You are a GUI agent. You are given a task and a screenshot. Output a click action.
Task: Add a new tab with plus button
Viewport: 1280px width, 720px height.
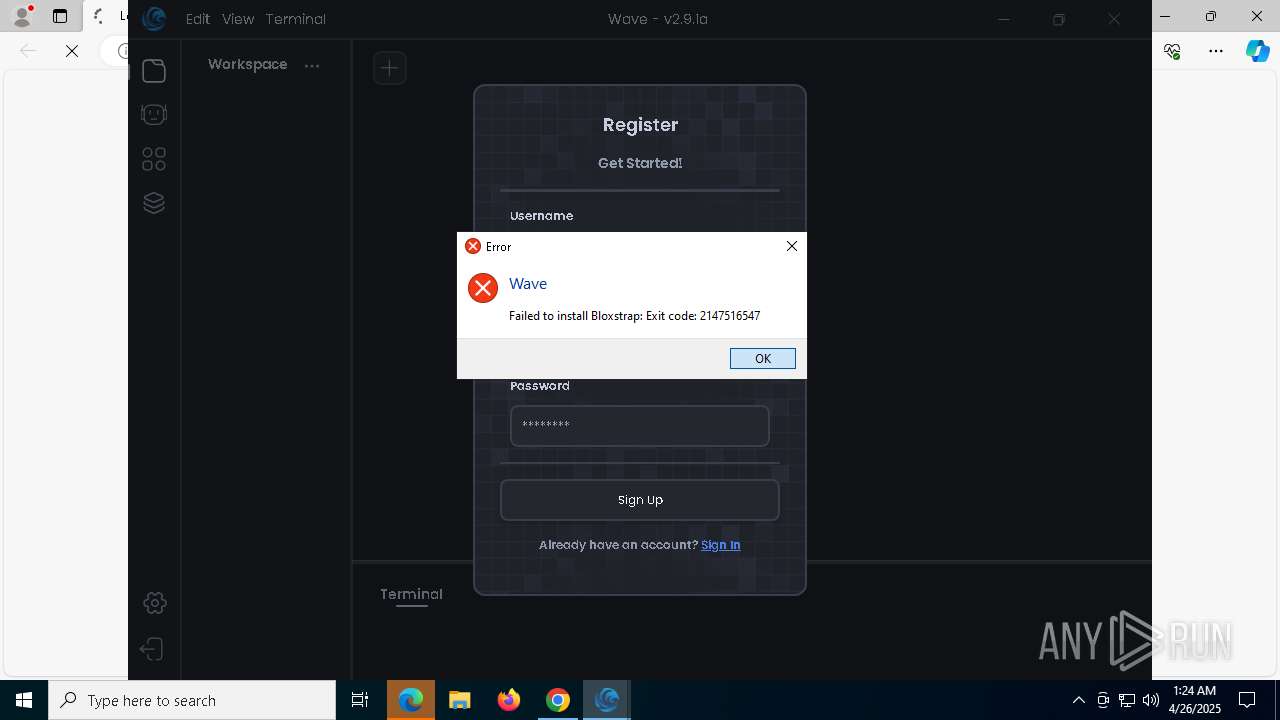point(390,68)
